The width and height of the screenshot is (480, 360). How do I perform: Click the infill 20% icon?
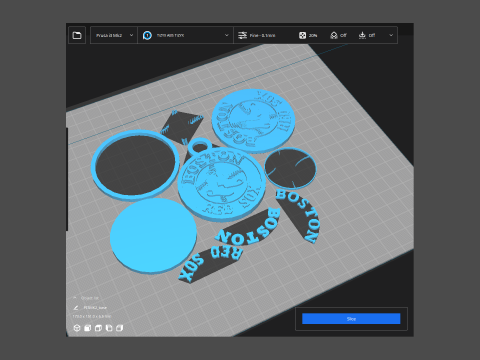coord(302,35)
